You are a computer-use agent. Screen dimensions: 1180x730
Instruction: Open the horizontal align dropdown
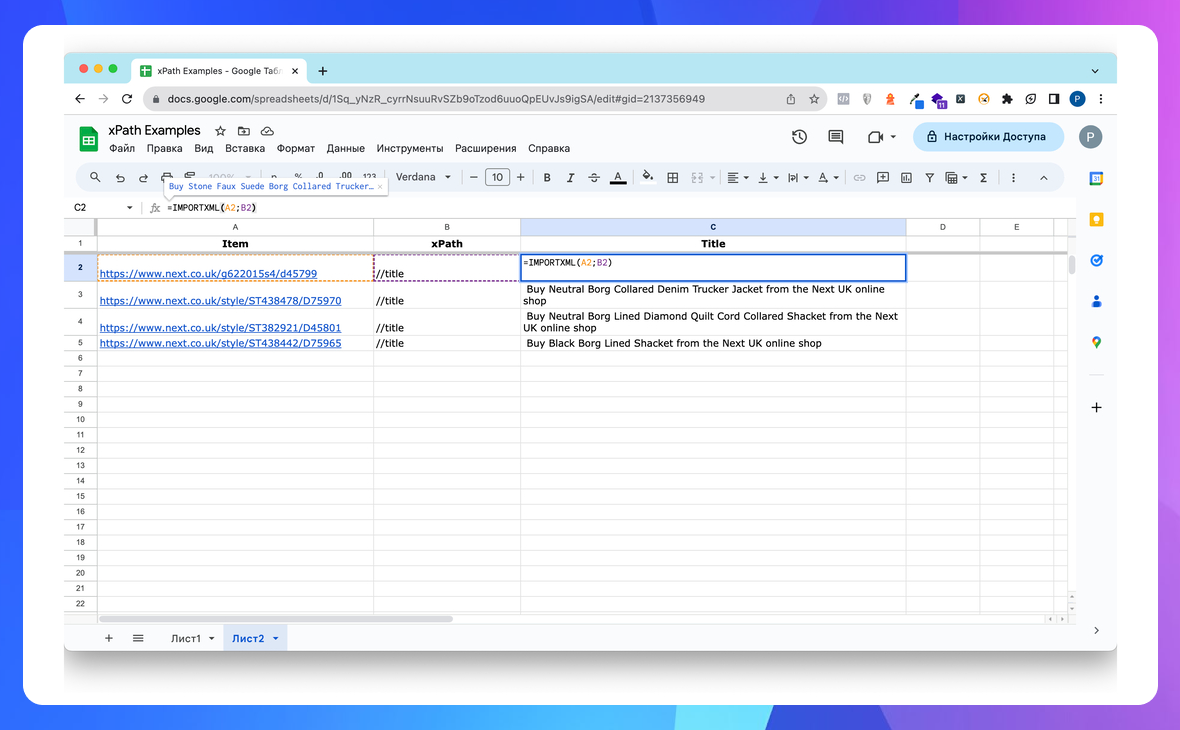(x=737, y=178)
